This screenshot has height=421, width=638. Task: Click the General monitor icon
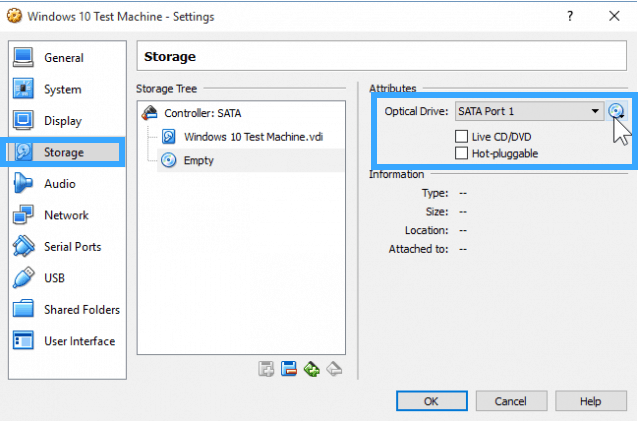23,57
